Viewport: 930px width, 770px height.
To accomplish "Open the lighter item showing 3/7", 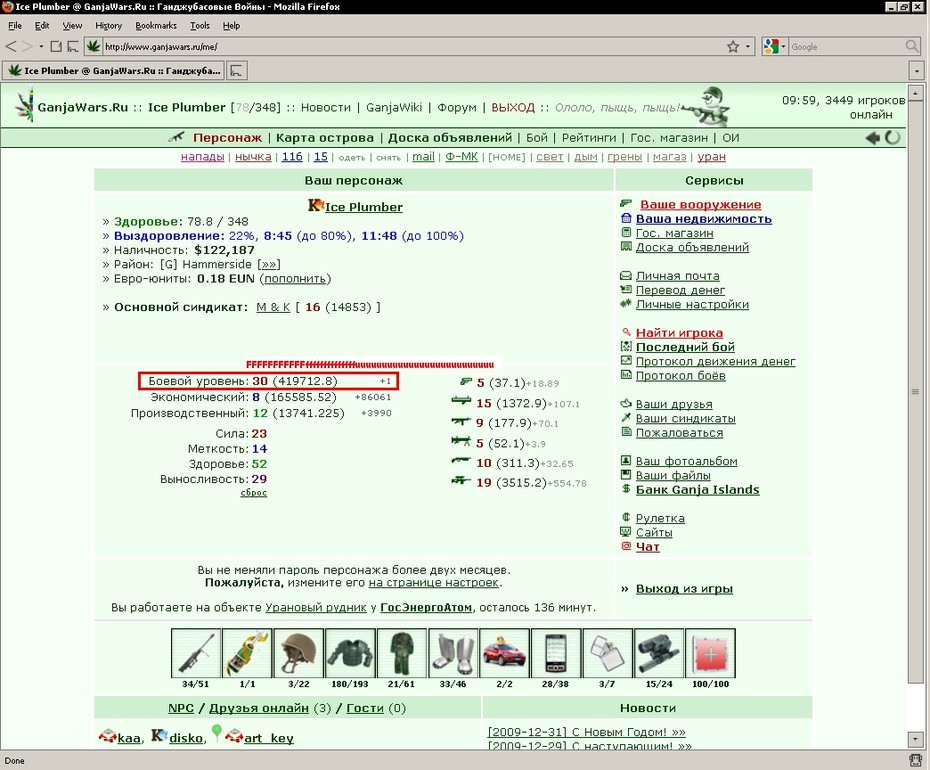I will coord(607,653).
